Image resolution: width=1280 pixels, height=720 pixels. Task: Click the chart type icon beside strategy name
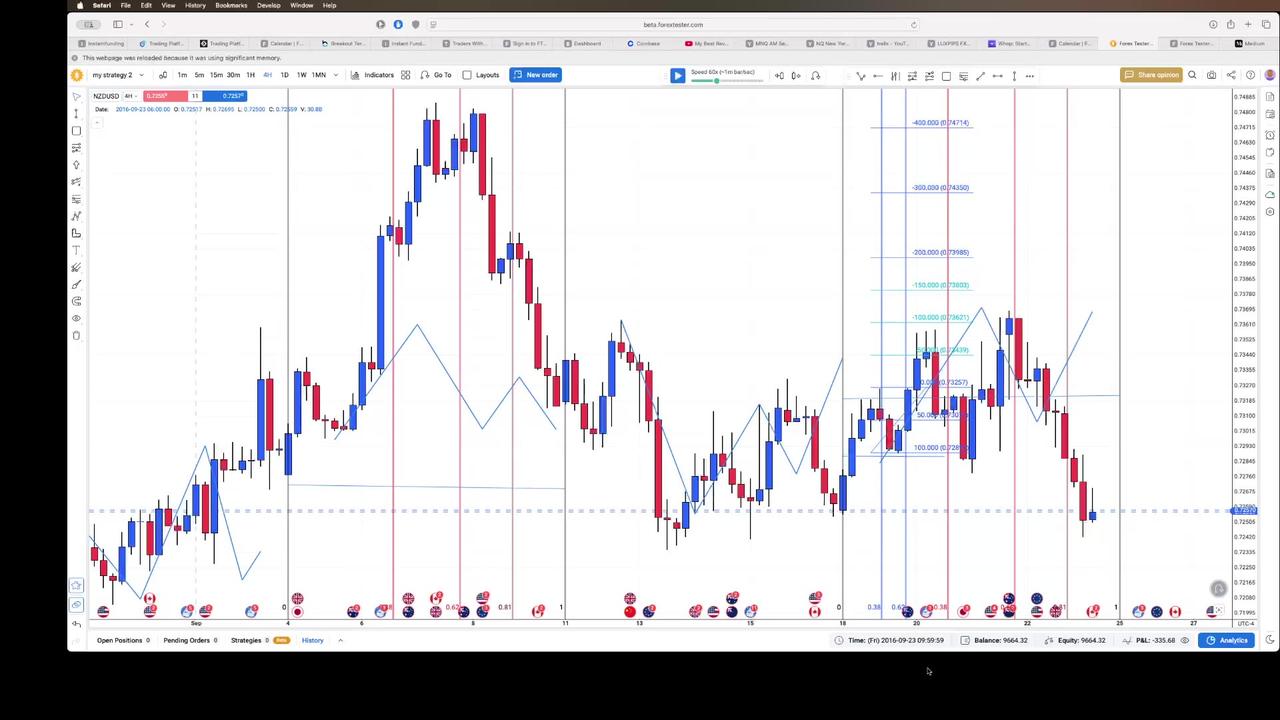(x=163, y=75)
